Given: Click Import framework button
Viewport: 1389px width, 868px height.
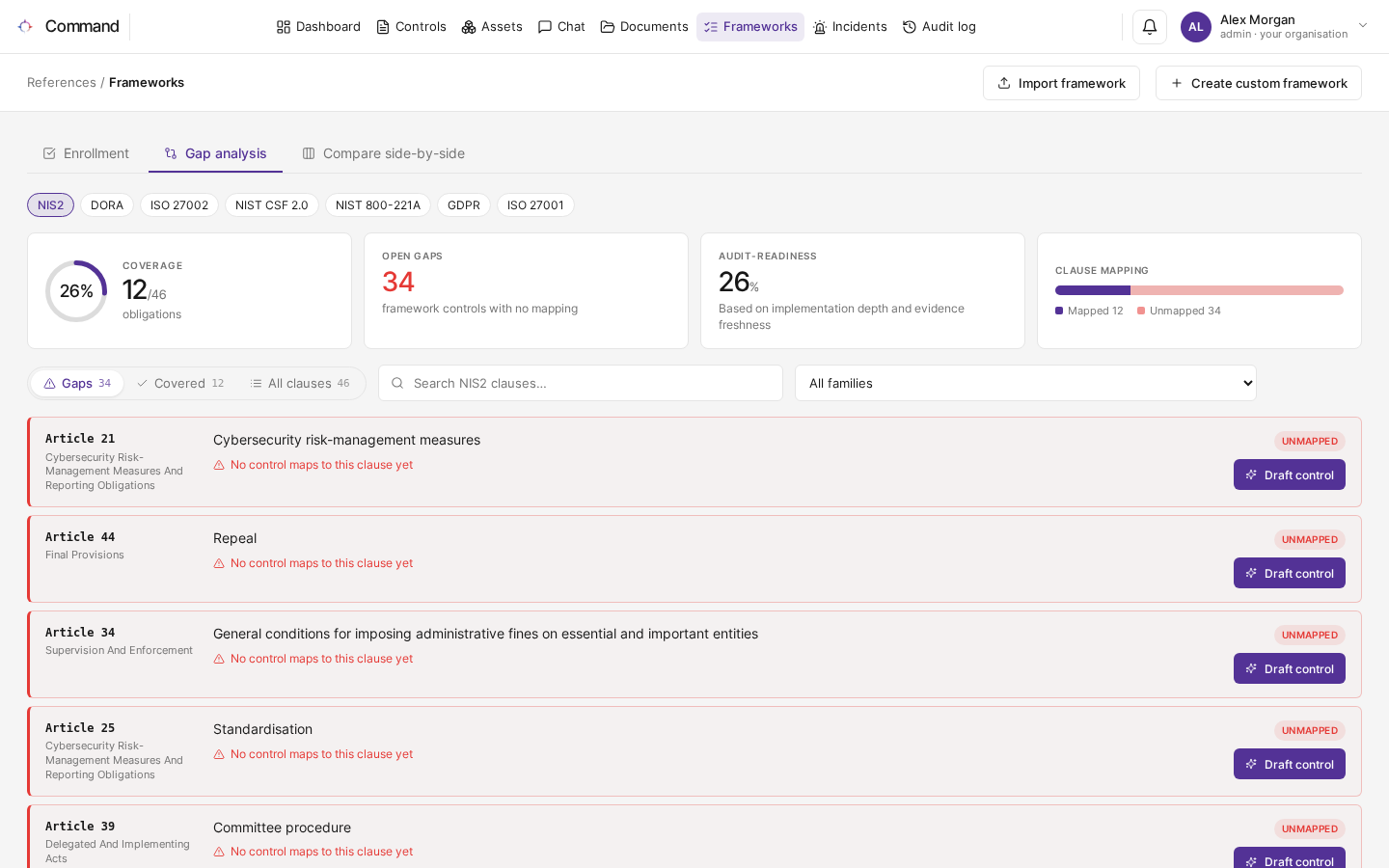Looking at the screenshot, I should pos(1061,83).
